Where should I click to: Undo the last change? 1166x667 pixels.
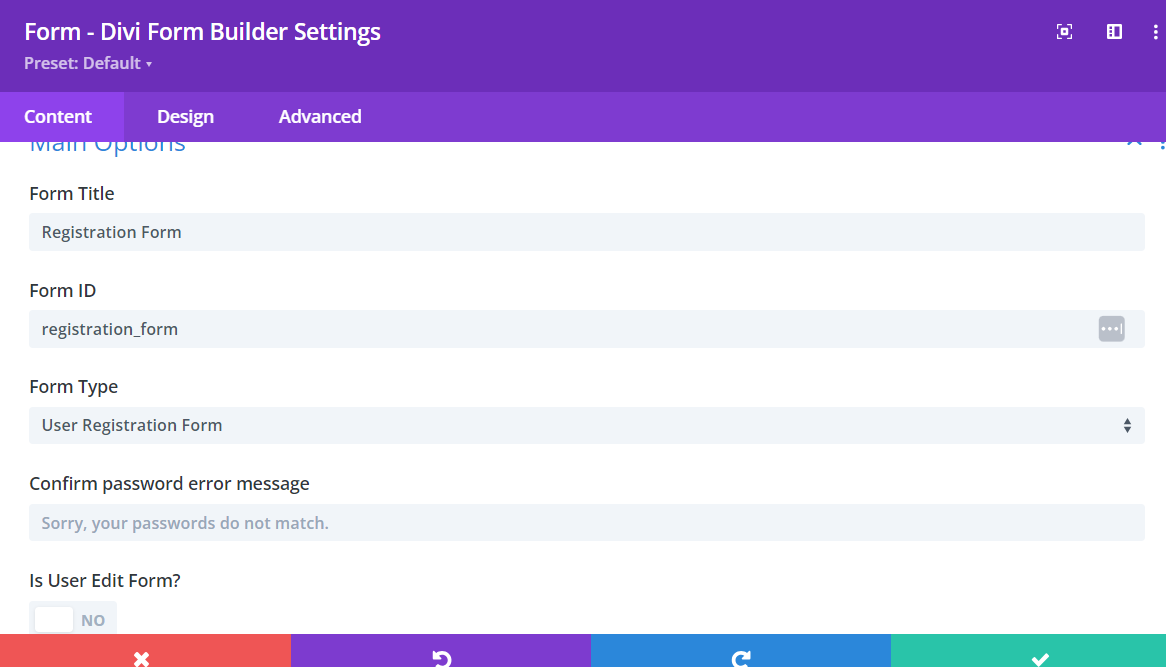click(x=441, y=657)
